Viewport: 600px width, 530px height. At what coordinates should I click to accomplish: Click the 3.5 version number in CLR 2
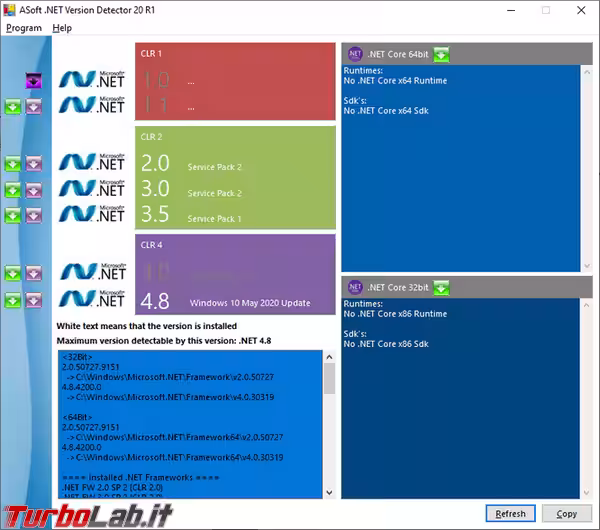point(155,214)
